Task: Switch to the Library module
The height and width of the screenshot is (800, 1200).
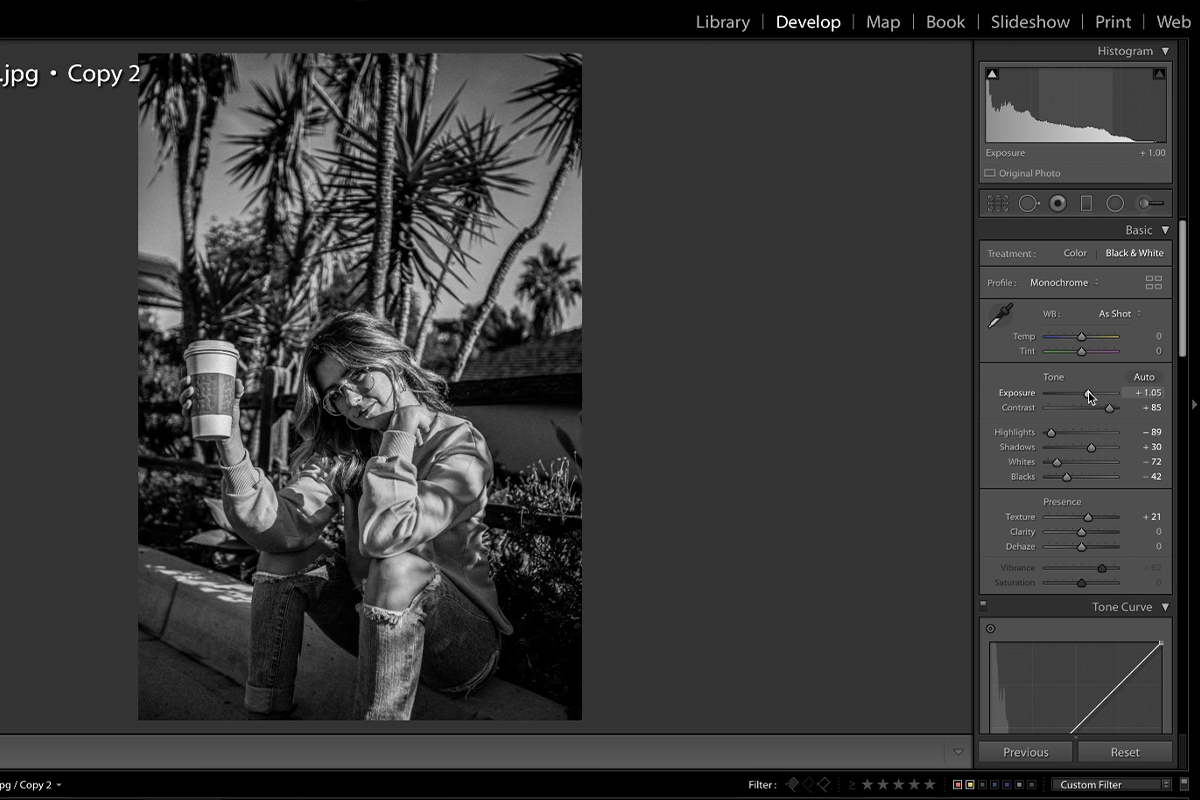Action: coord(722,22)
